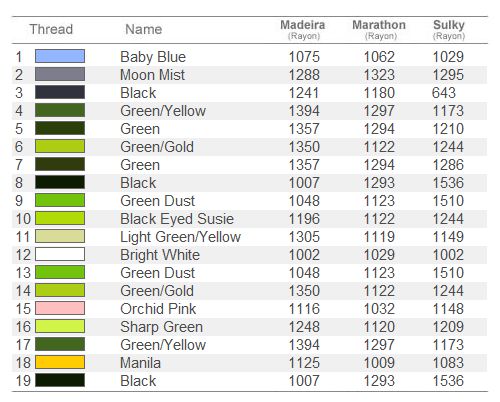Click the Green Dust swatch in row 9

[x=60, y=200]
